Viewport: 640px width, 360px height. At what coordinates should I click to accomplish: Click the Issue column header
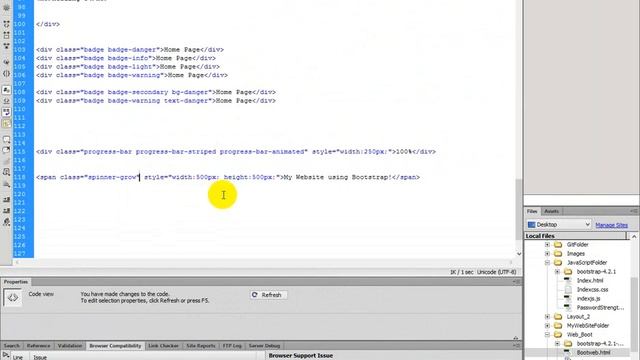pyautogui.click(x=40, y=357)
